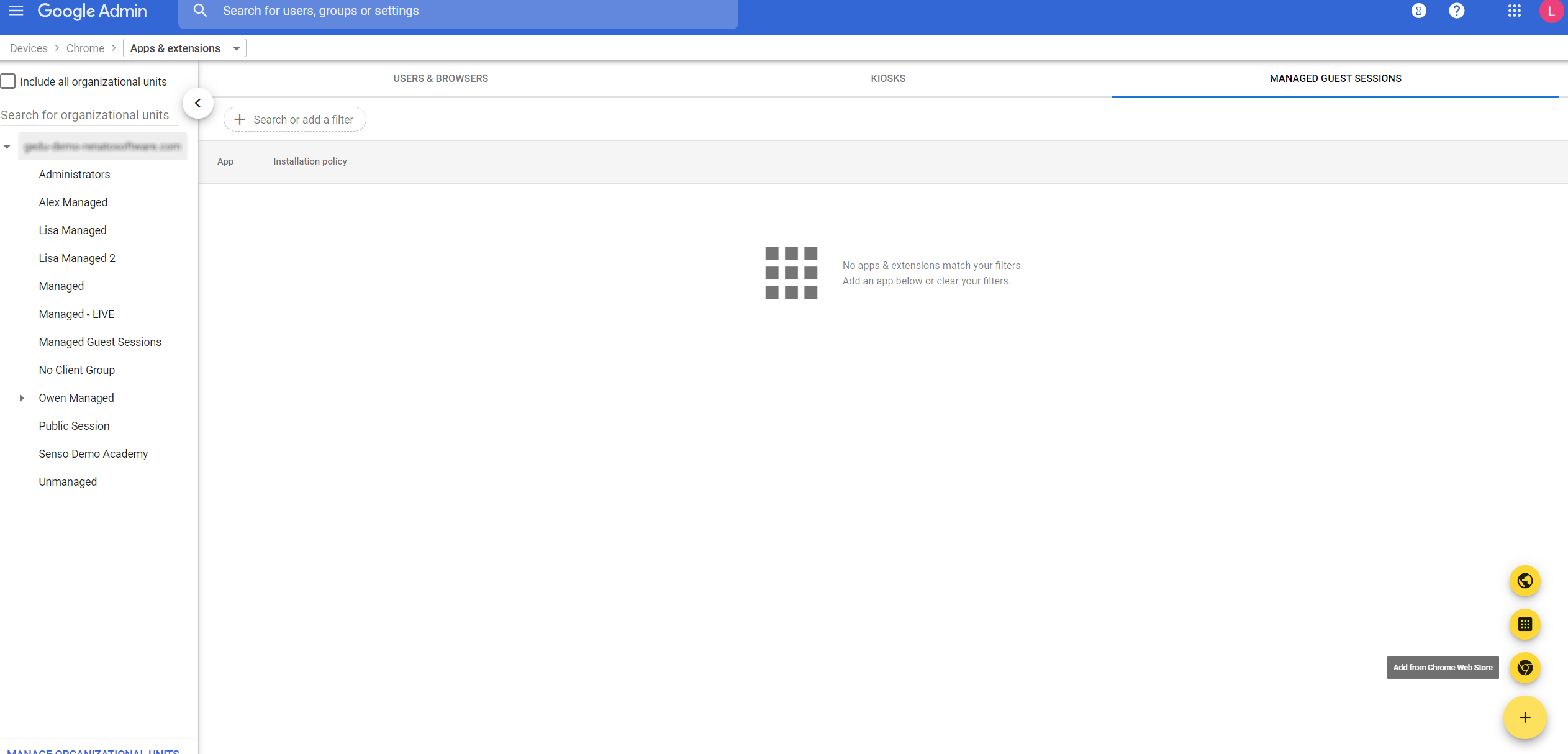
Task: Click the hourglass tasks icon
Action: 1418,11
